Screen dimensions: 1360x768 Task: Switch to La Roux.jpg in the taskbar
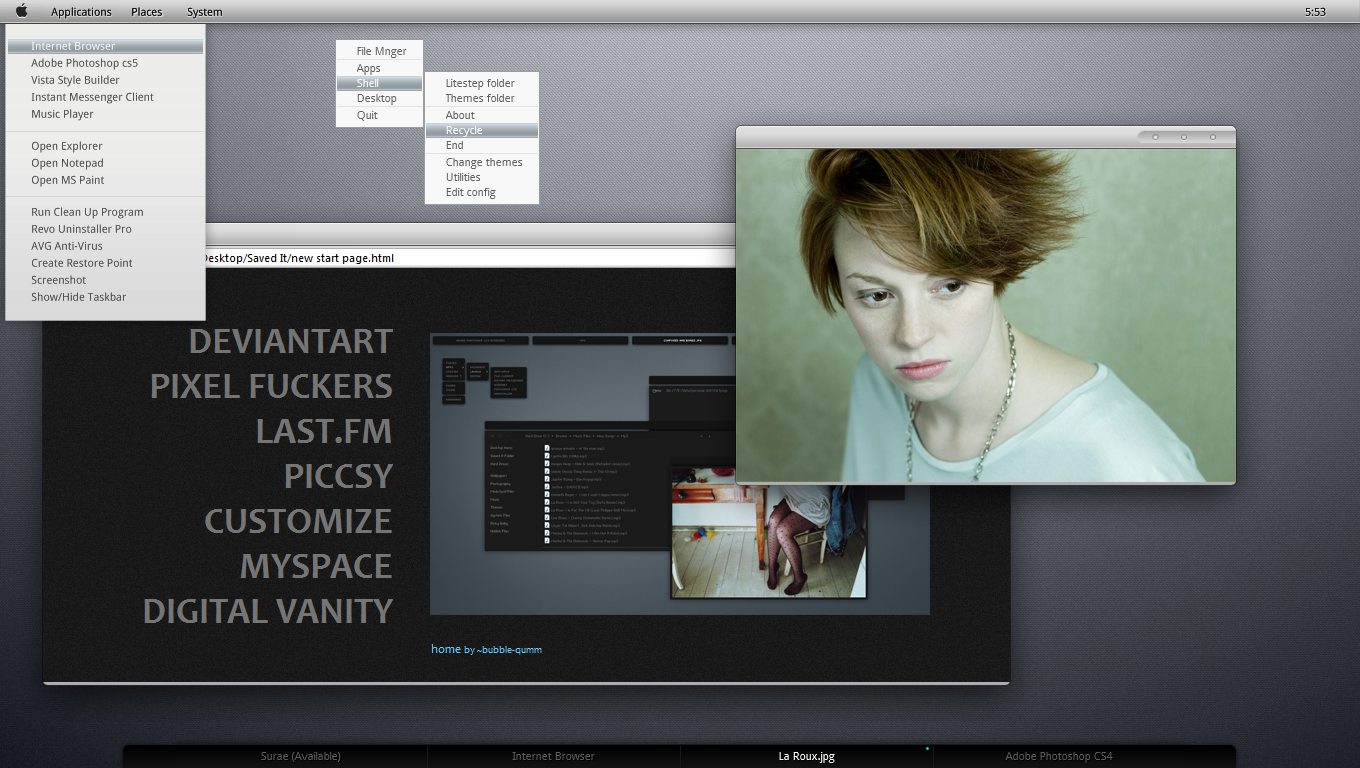tap(806, 756)
